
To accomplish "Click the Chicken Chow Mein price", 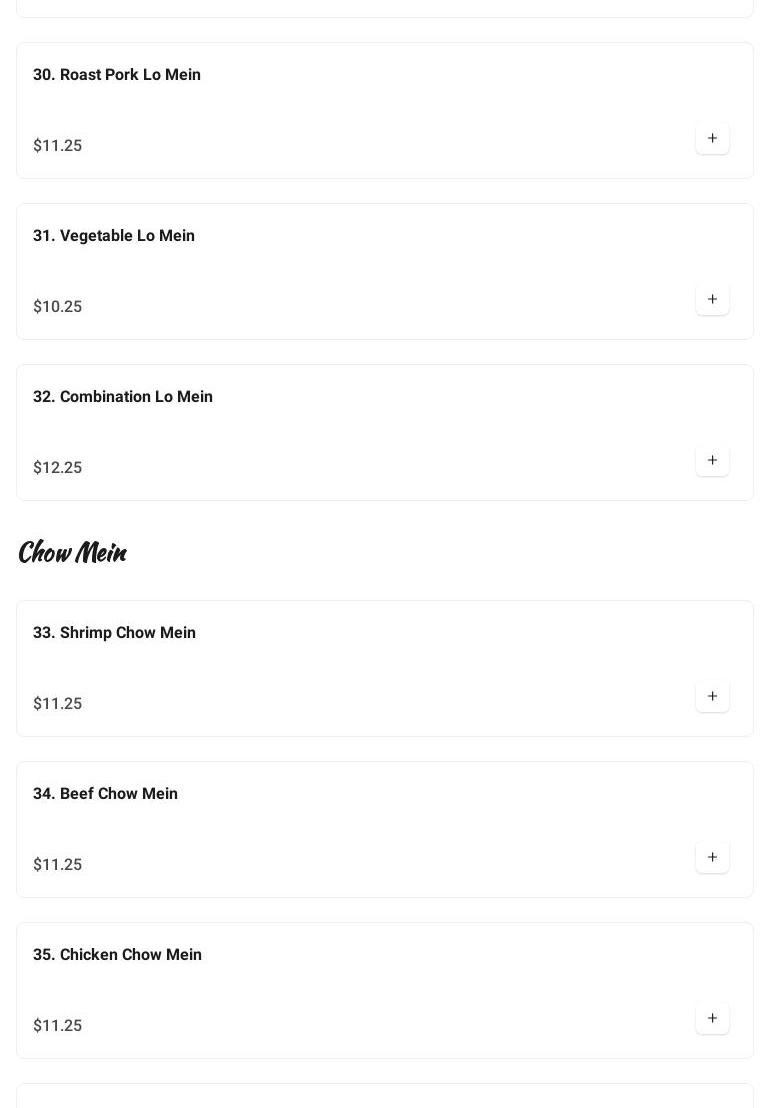I will tap(58, 1026).
